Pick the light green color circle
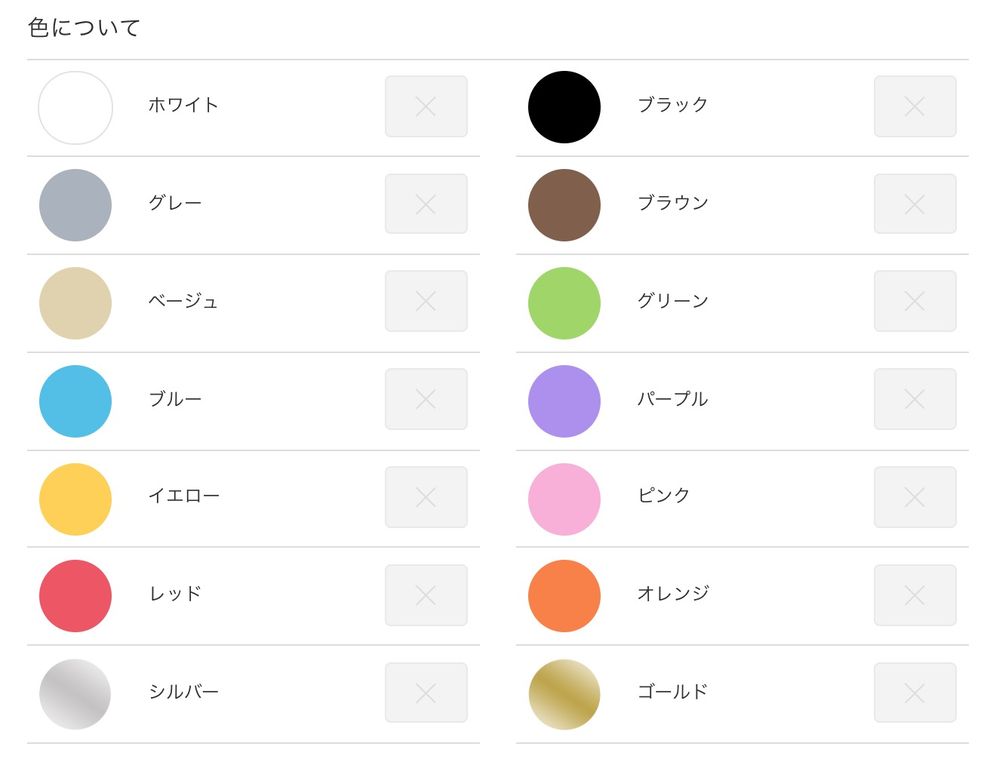Image resolution: width=993 pixels, height=768 pixels. (x=564, y=303)
